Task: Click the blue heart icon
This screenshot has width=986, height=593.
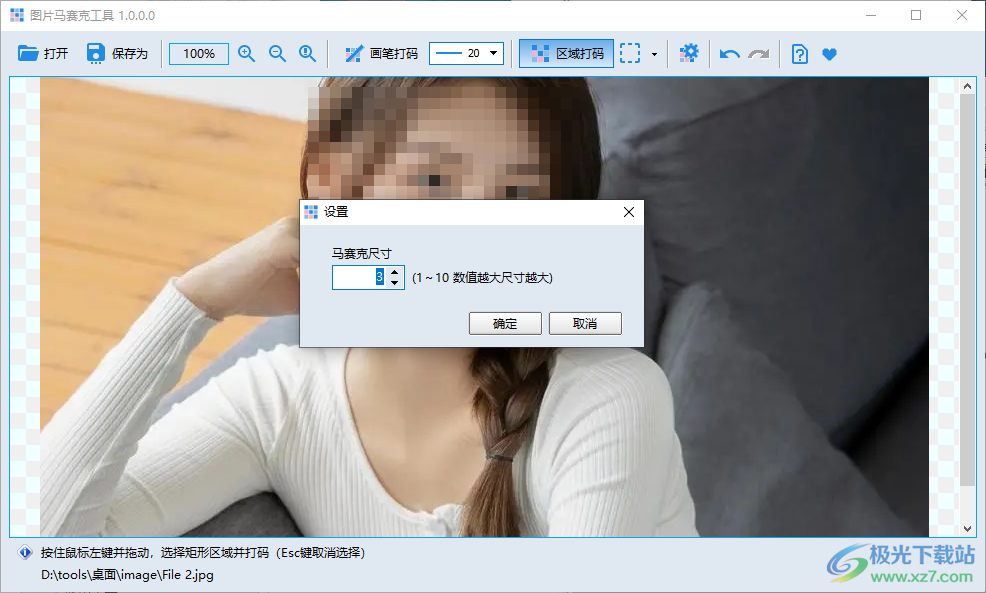Action: [829, 54]
